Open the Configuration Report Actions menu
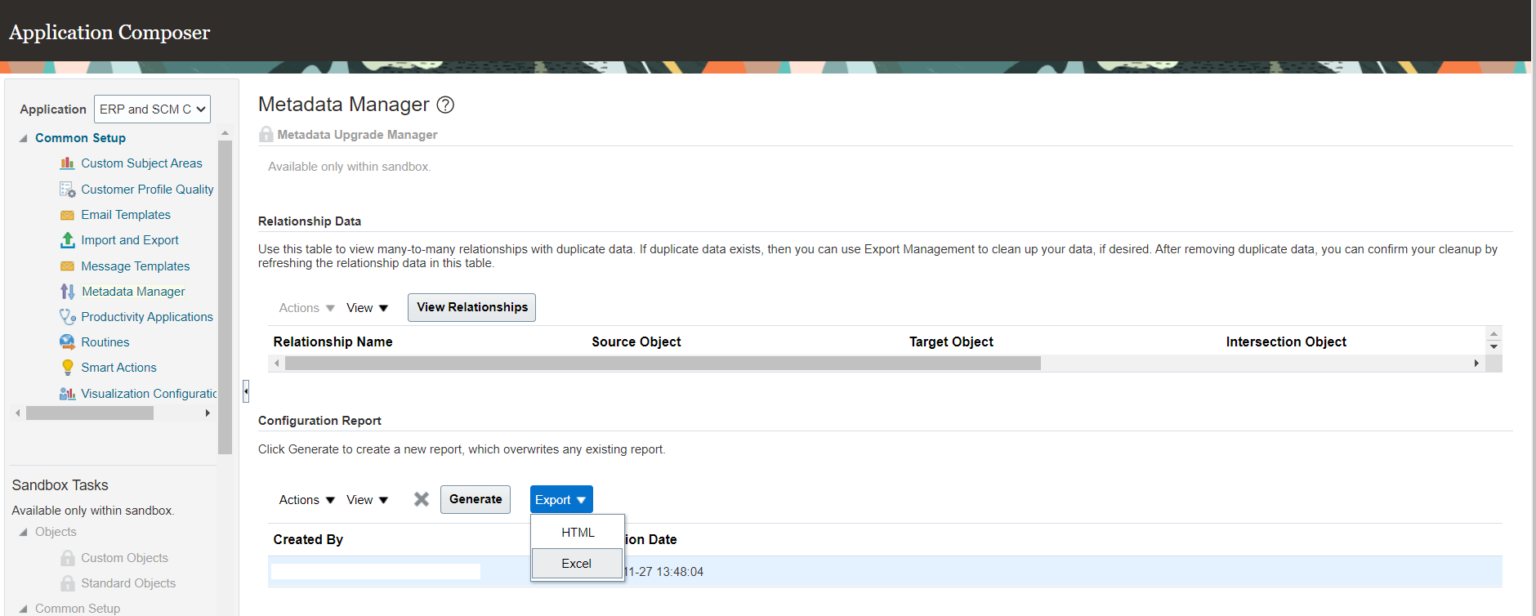1536x616 pixels. pyautogui.click(x=306, y=500)
